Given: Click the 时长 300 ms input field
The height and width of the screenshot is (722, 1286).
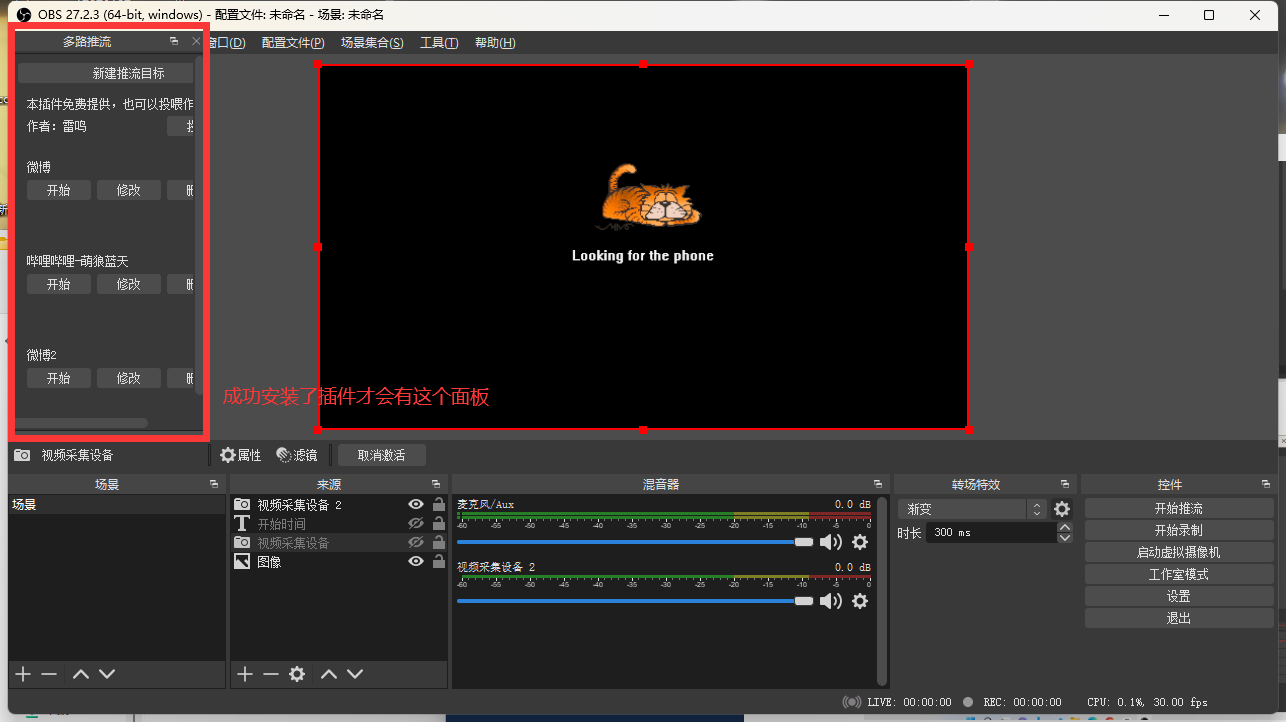Looking at the screenshot, I should [990, 533].
